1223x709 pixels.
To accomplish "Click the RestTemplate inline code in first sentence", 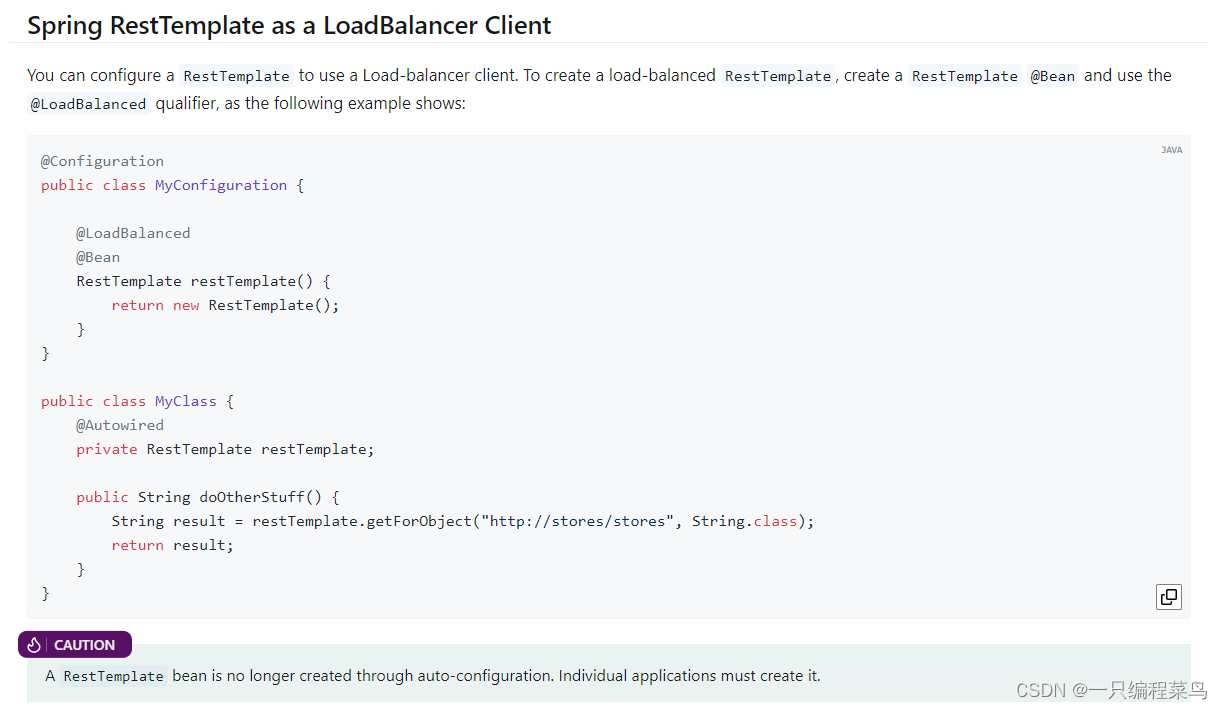I will click(x=236, y=75).
